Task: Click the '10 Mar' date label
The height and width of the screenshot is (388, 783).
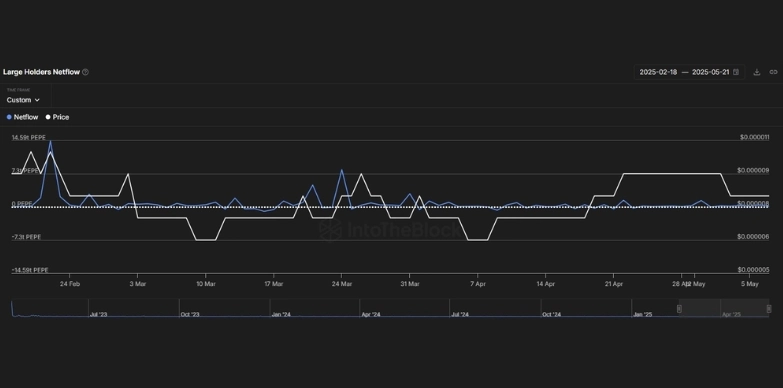Action: pyautogui.click(x=206, y=284)
